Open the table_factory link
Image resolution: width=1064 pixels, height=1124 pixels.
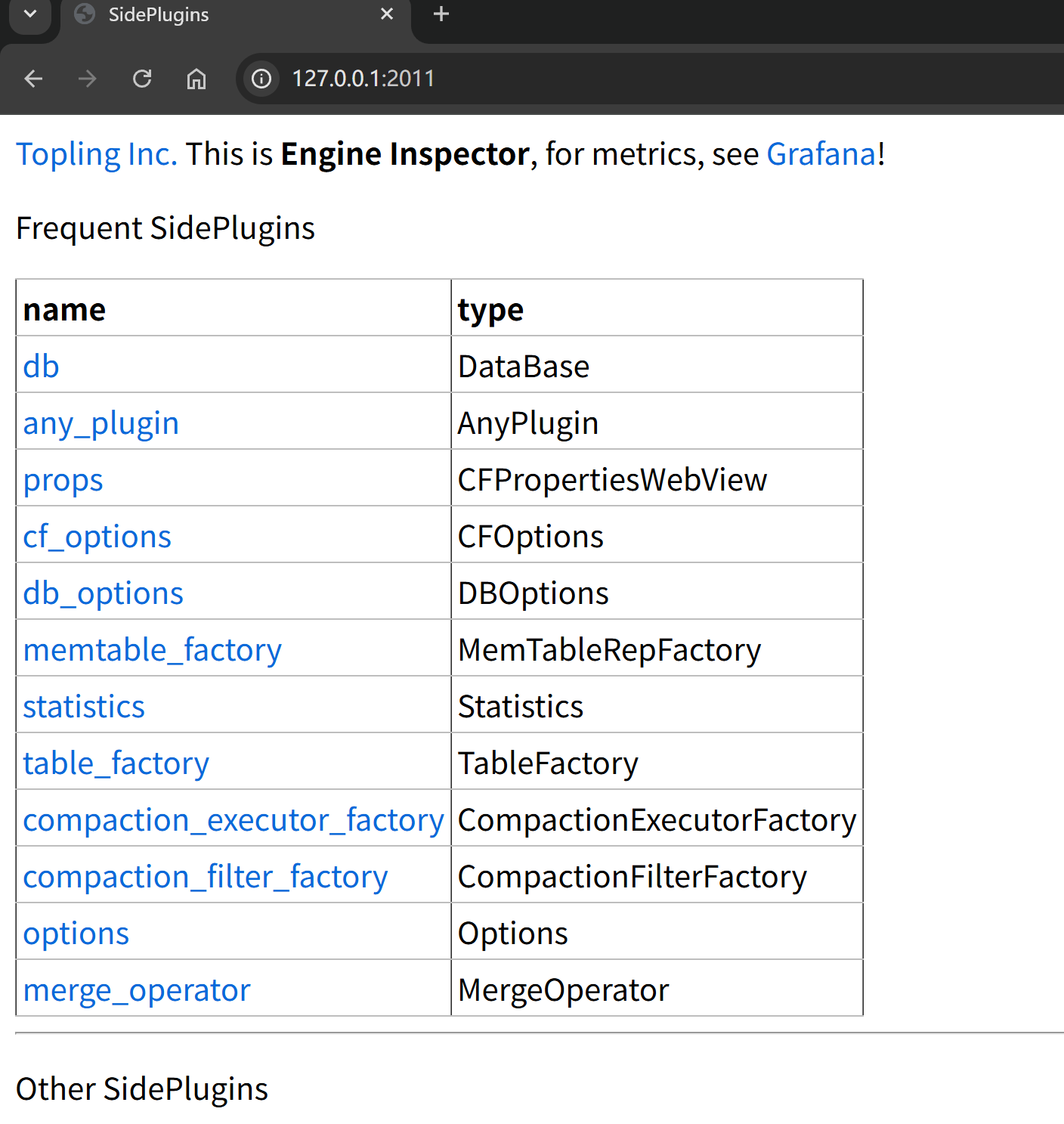116,763
